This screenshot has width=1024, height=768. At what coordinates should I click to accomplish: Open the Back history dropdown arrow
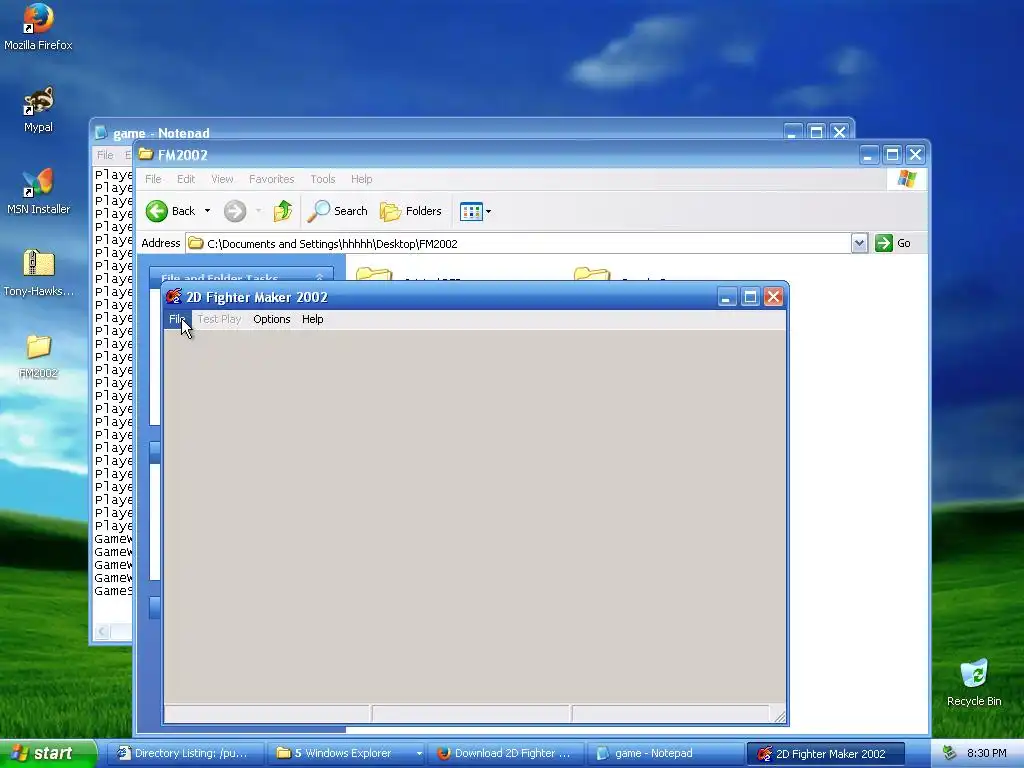point(207,211)
